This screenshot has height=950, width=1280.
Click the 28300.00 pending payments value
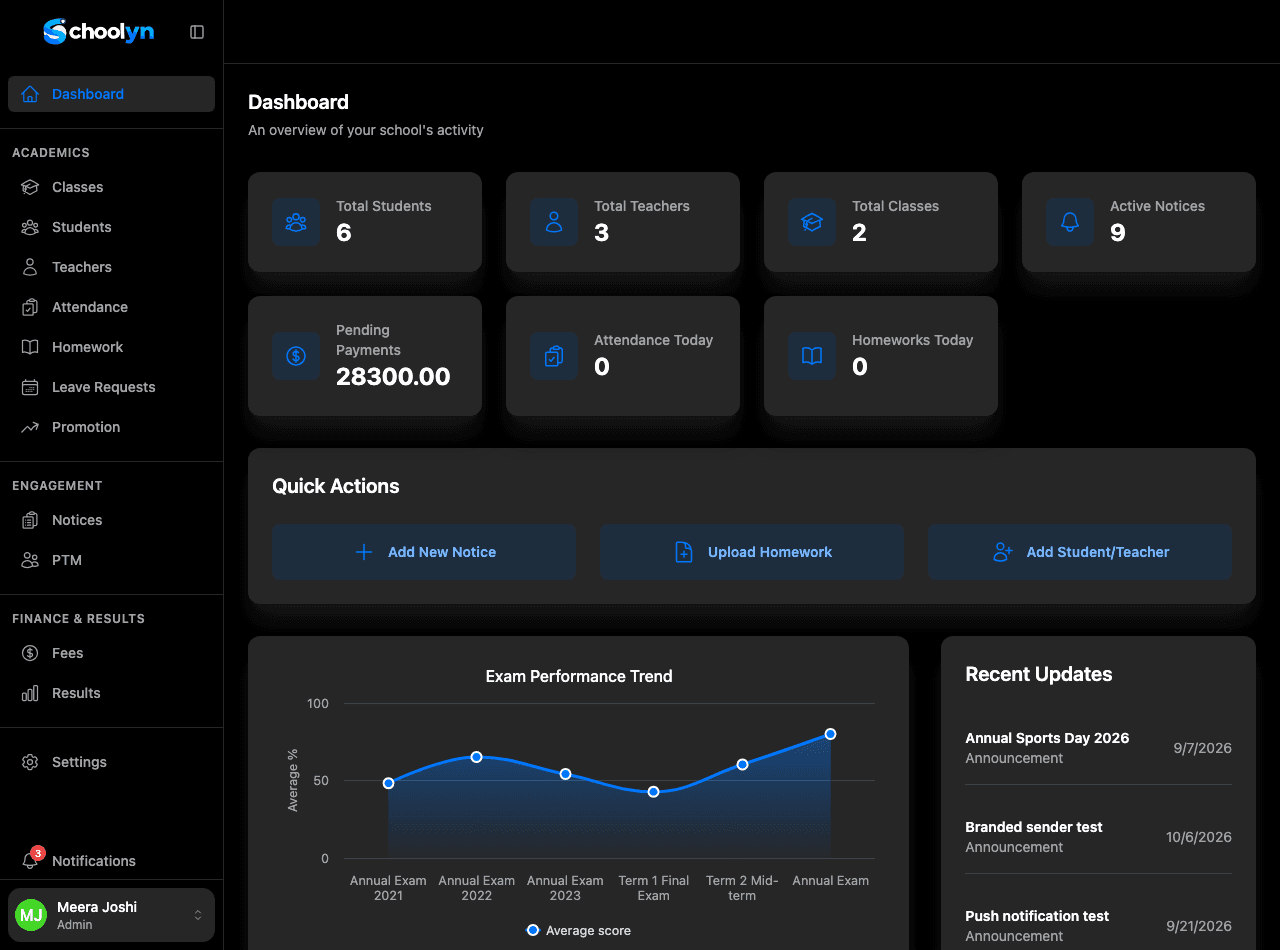pos(393,377)
